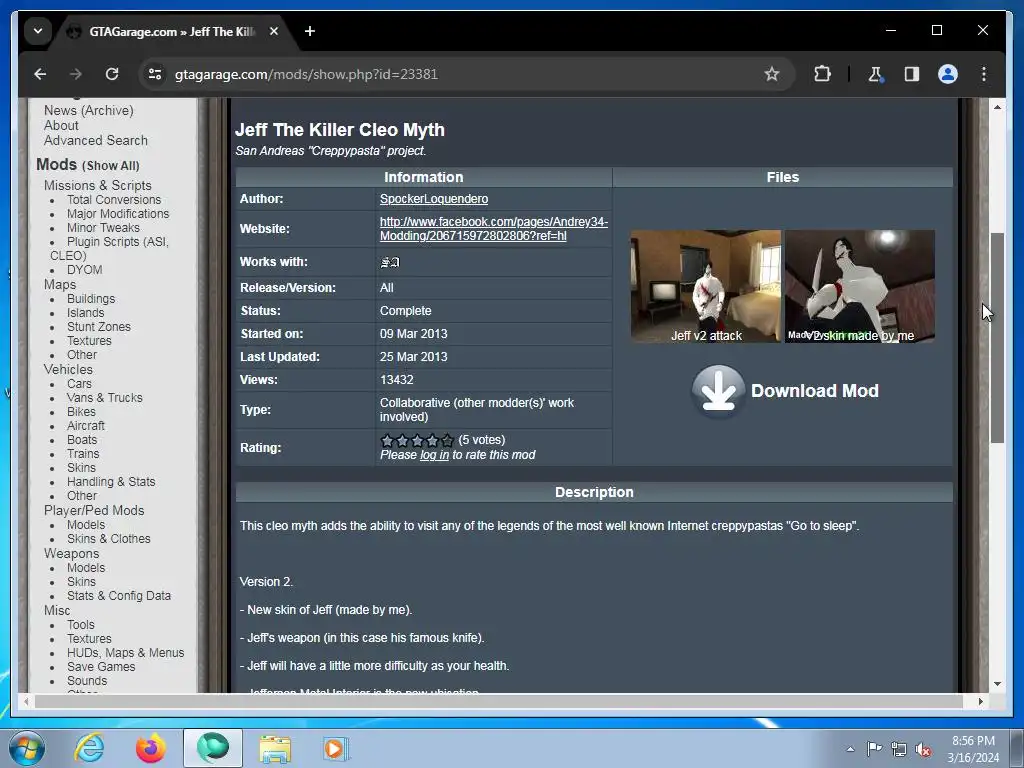Launch Firefox from the taskbar
This screenshot has height=768, width=1024.
pos(151,748)
